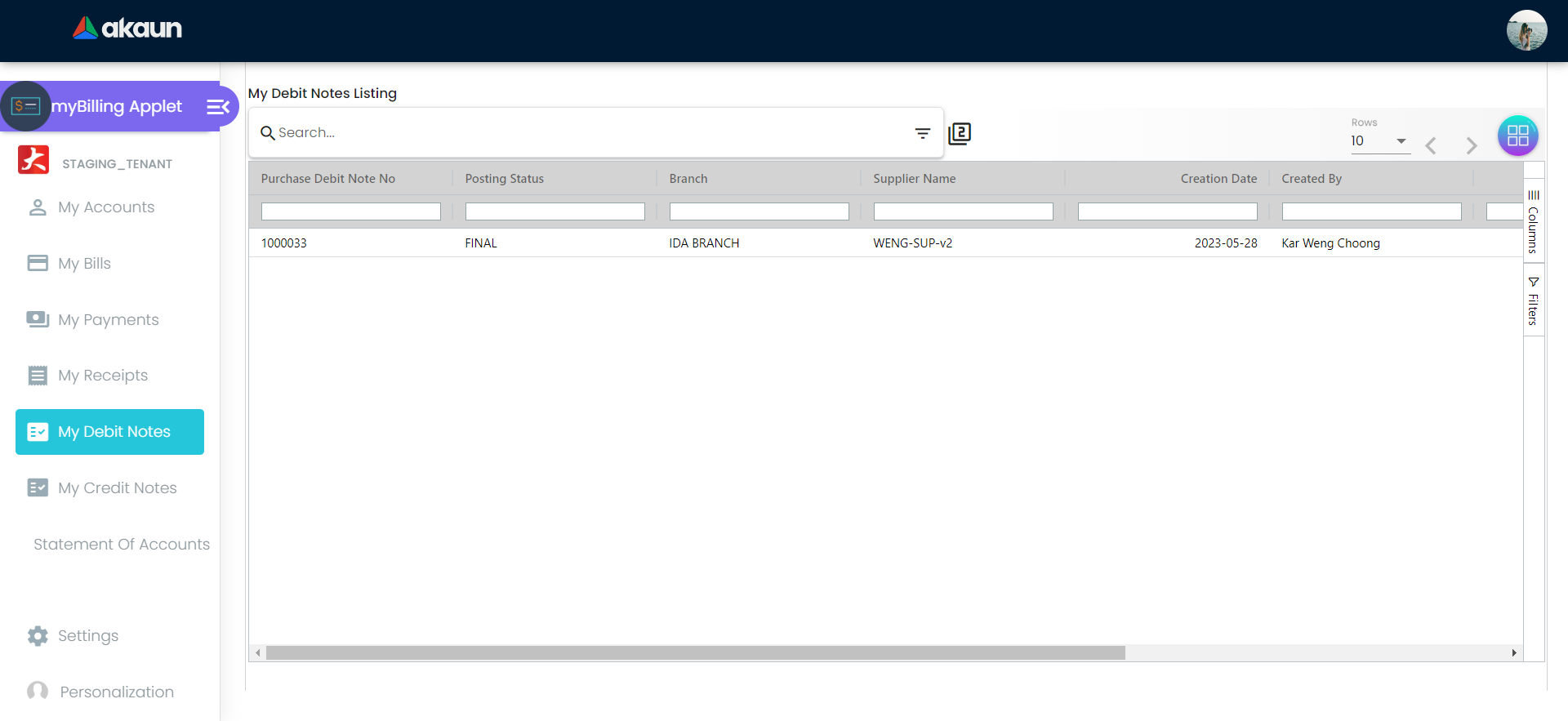Click the Branch filter box
This screenshot has height=721, width=1568.
(x=759, y=211)
